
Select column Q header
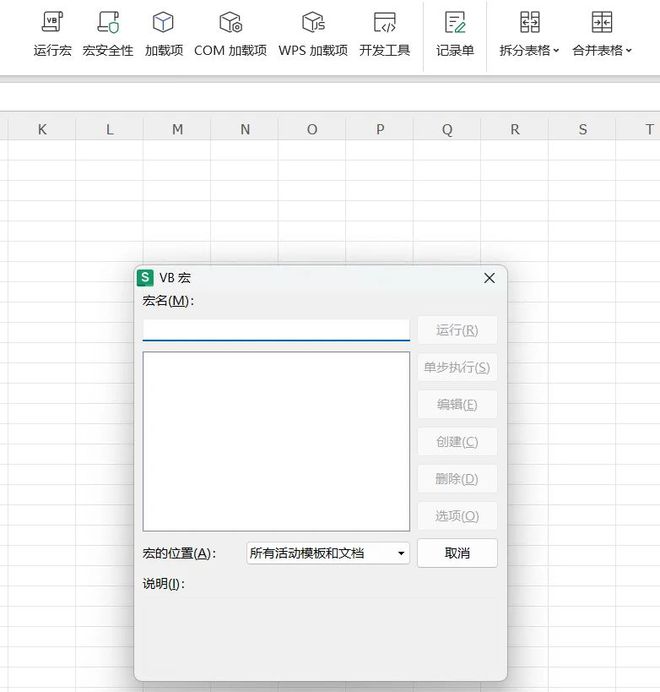point(447,129)
